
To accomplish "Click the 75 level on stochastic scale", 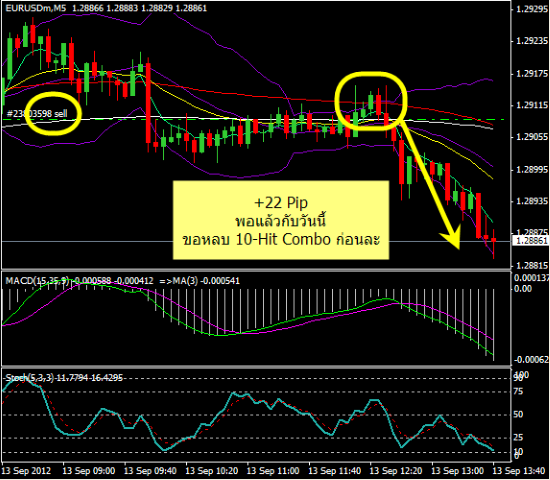I will 518,392.
